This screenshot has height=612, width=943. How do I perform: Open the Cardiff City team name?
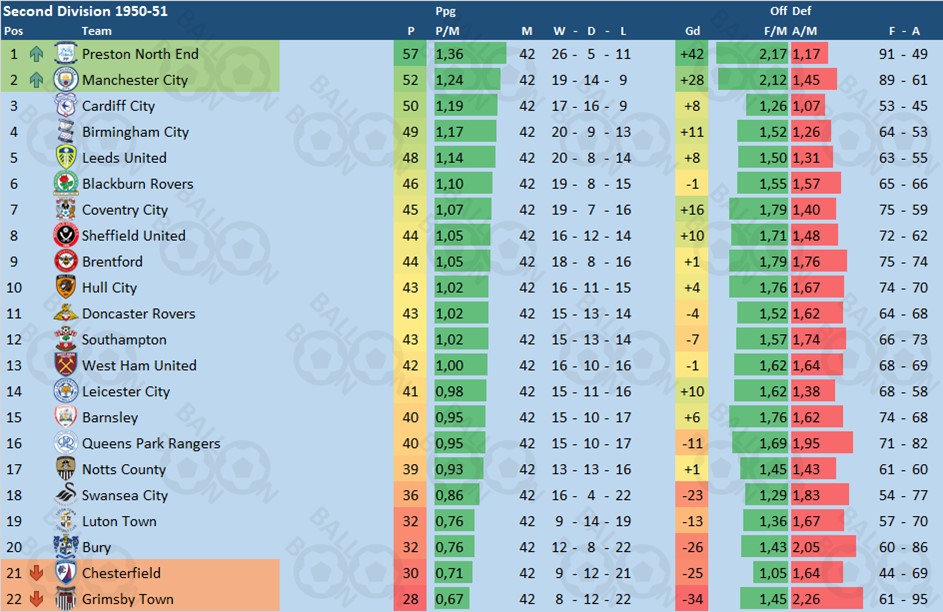(118, 106)
